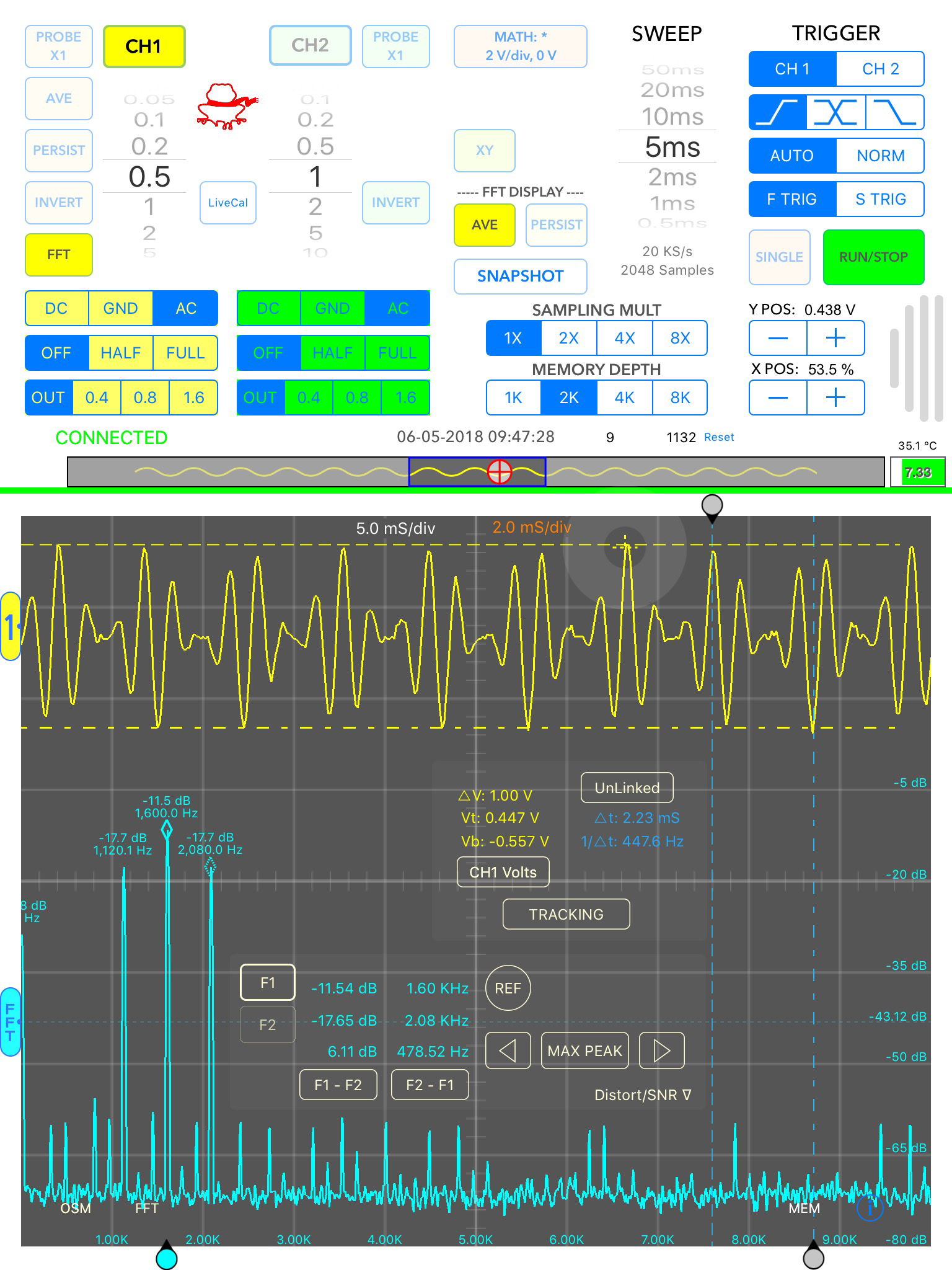Toggle the FFT button for CH1
The width and height of the screenshot is (952, 1270).
click(59, 255)
